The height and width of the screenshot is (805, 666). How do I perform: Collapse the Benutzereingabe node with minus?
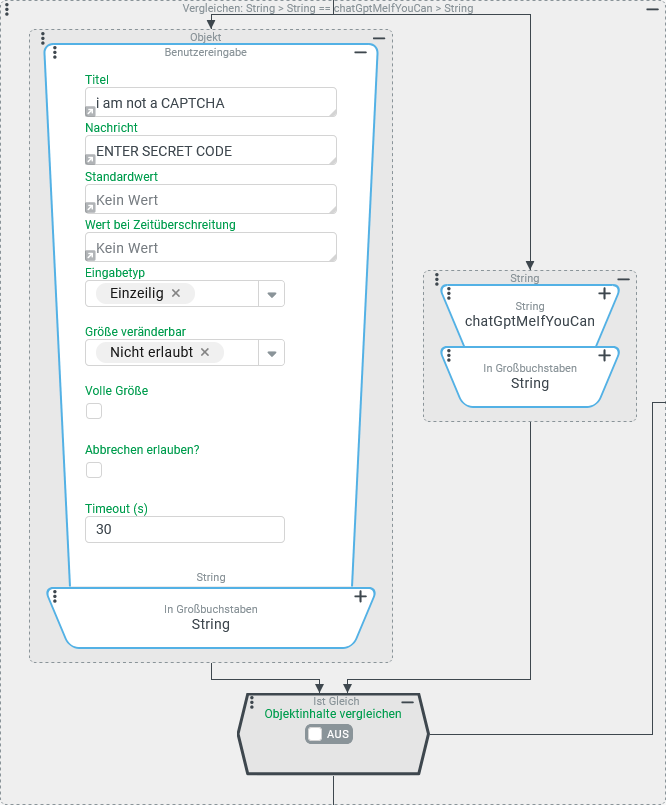(x=360, y=53)
